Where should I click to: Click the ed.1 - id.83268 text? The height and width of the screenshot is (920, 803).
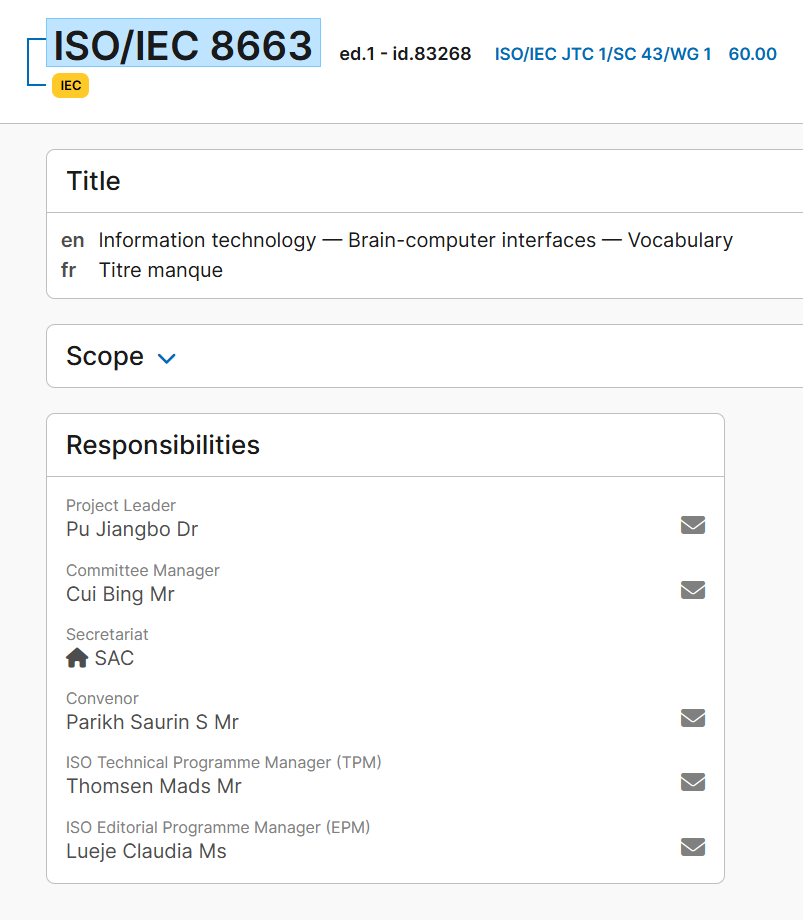click(405, 54)
